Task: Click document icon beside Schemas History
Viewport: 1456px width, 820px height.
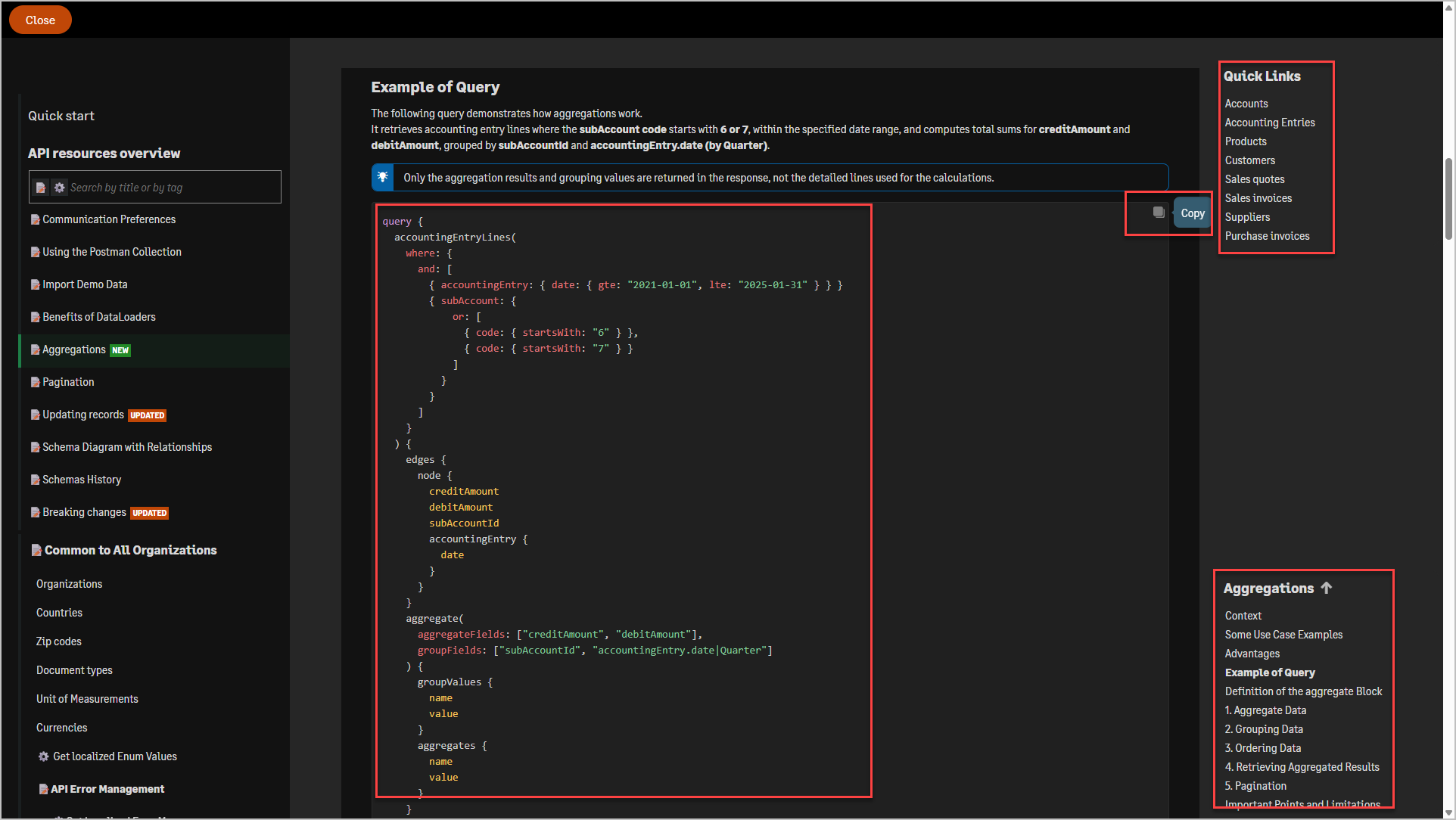Action: click(35, 480)
